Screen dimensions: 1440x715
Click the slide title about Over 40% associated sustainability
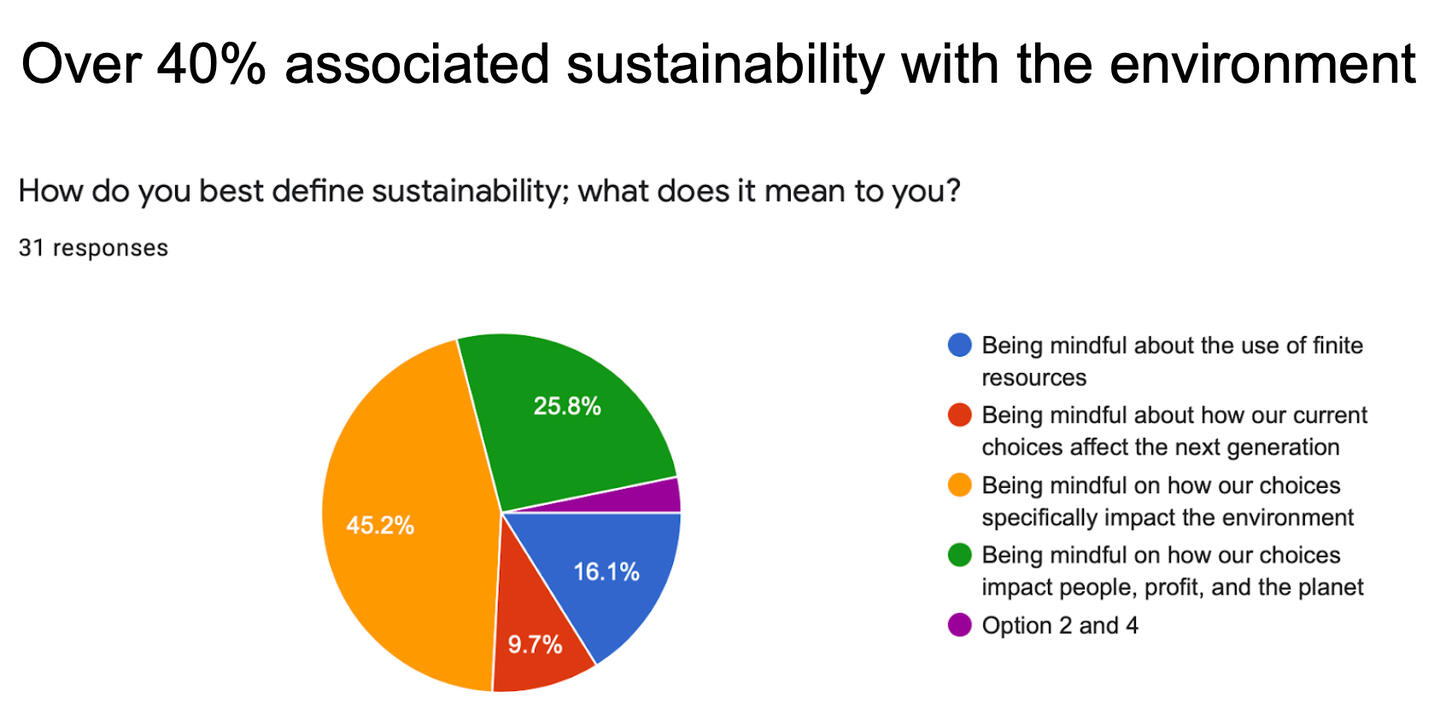pos(719,64)
